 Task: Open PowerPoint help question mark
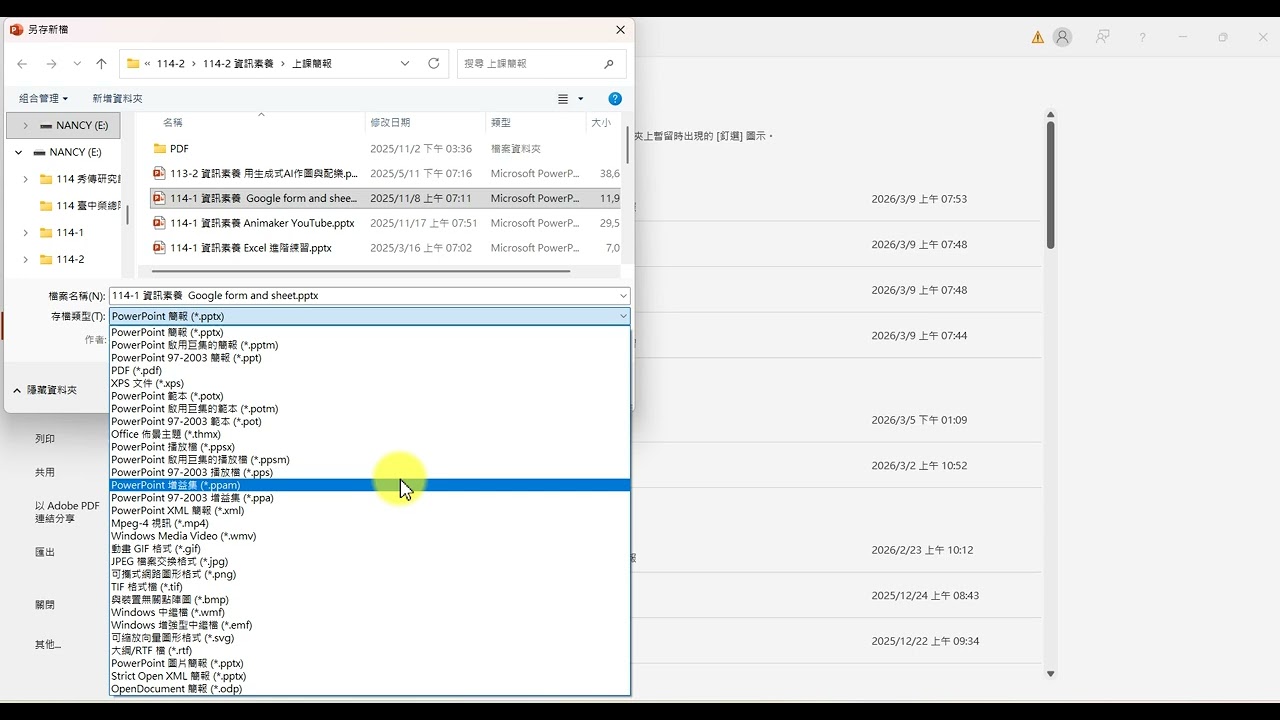click(x=1143, y=37)
